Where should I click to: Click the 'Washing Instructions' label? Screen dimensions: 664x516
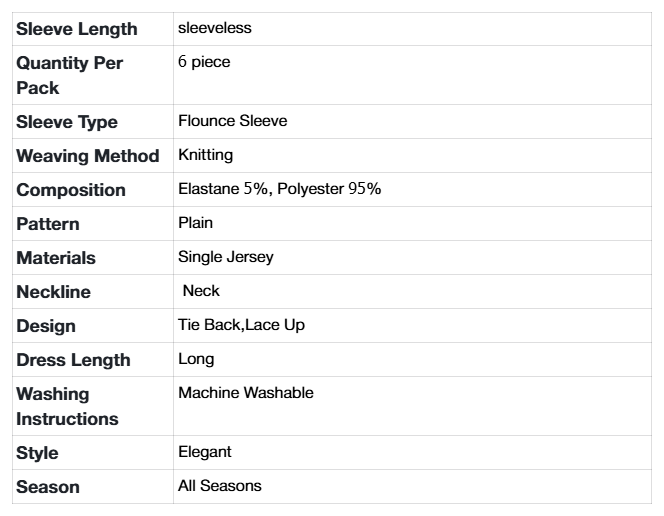click(68, 406)
